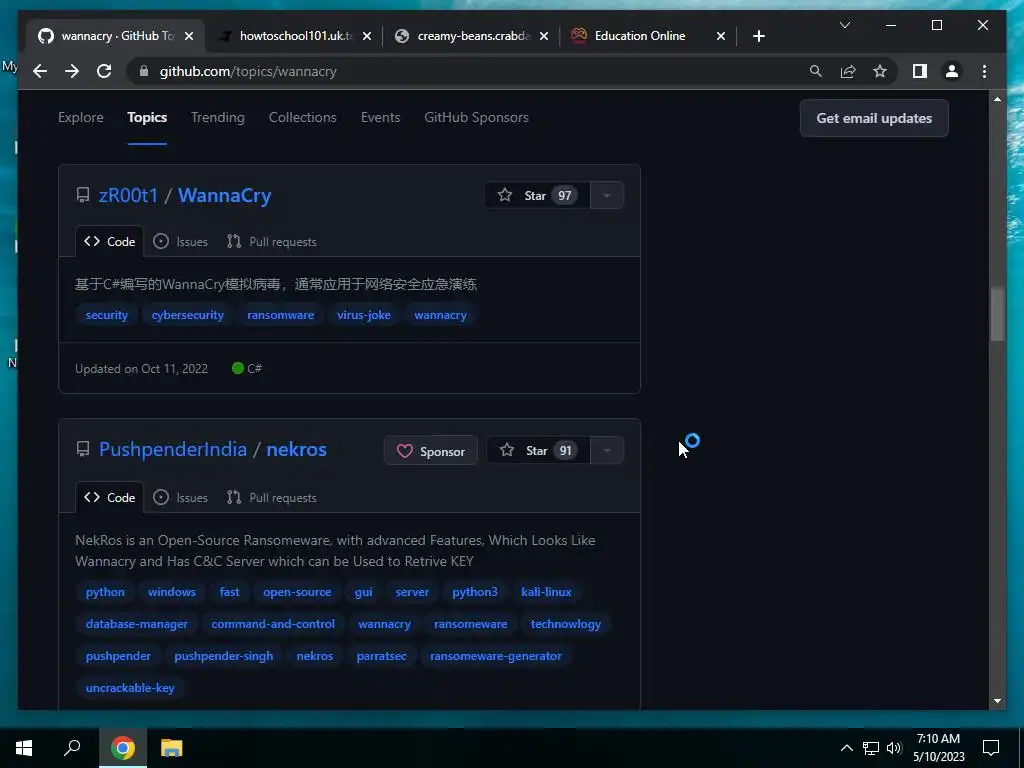Image resolution: width=1024 pixels, height=768 pixels.
Task: Expand the star list dropdown for nekros
Action: [x=607, y=451]
